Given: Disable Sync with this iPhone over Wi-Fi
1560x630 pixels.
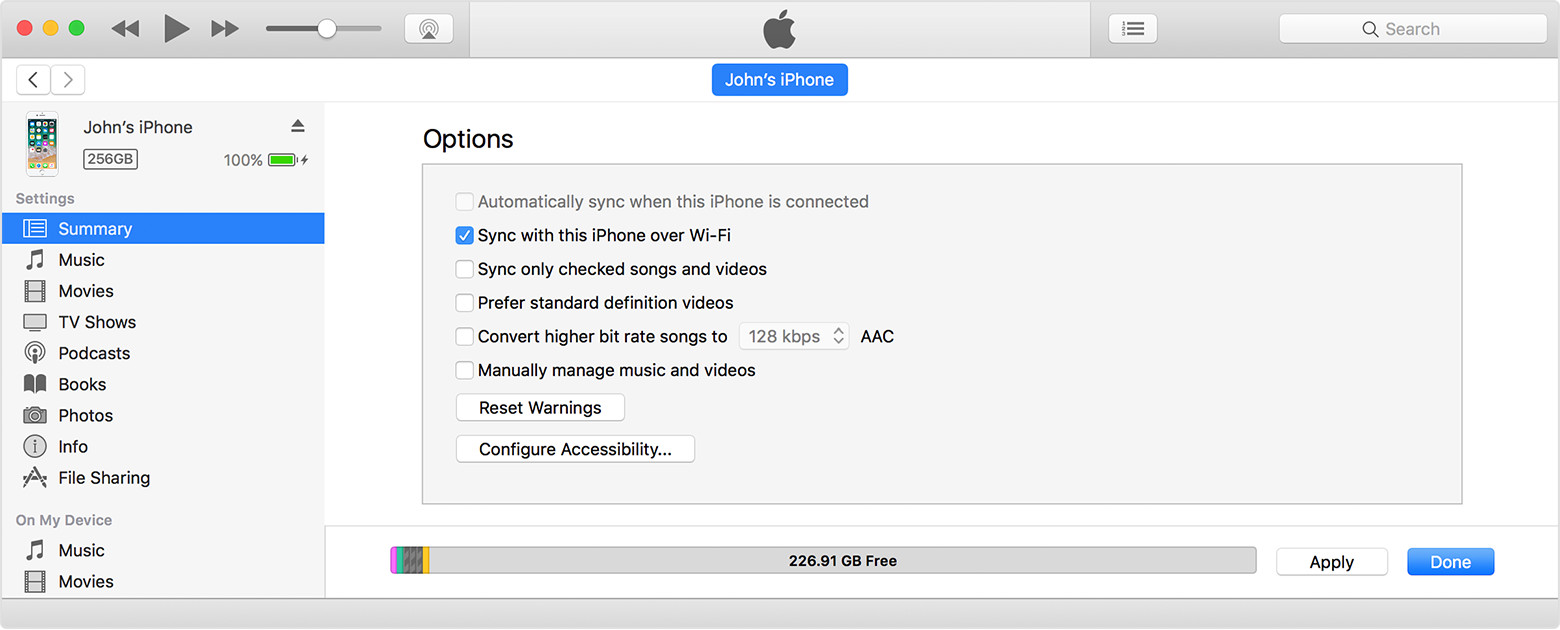Looking at the screenshot, I should pos(464,236).
